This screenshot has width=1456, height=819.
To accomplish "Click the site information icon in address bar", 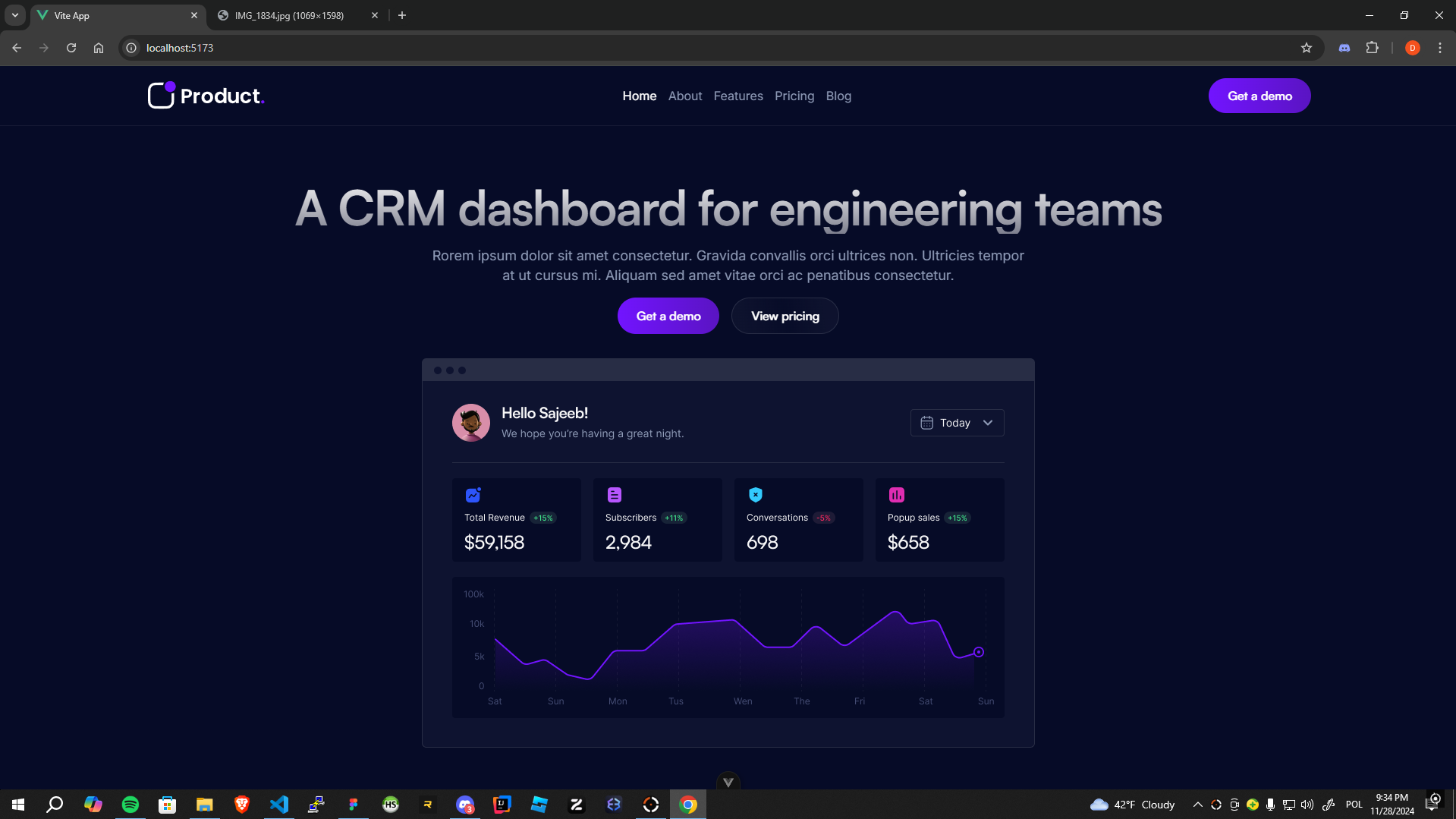I will 131,48.
